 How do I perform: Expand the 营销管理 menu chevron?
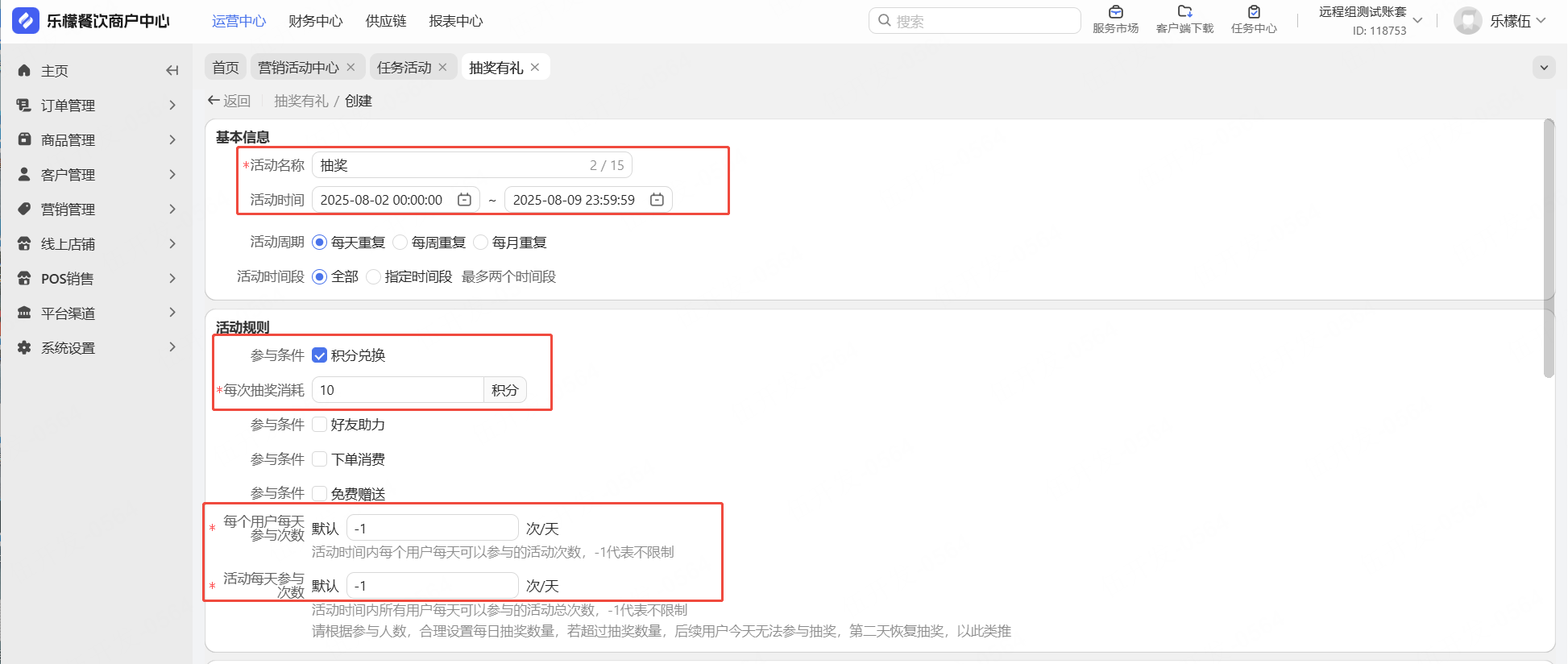coord(172,210)
